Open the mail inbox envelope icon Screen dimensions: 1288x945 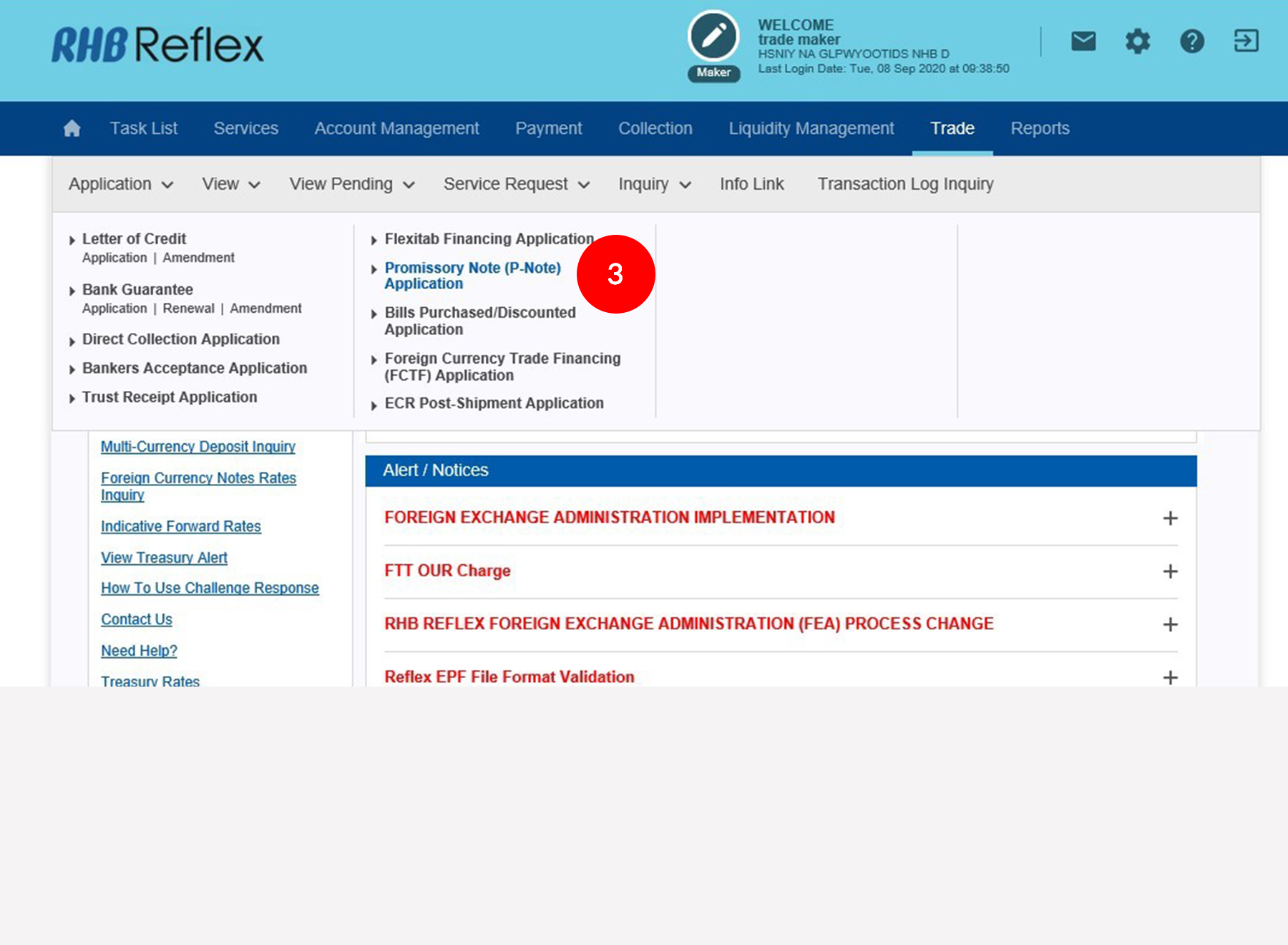(x=1083, y=42)
